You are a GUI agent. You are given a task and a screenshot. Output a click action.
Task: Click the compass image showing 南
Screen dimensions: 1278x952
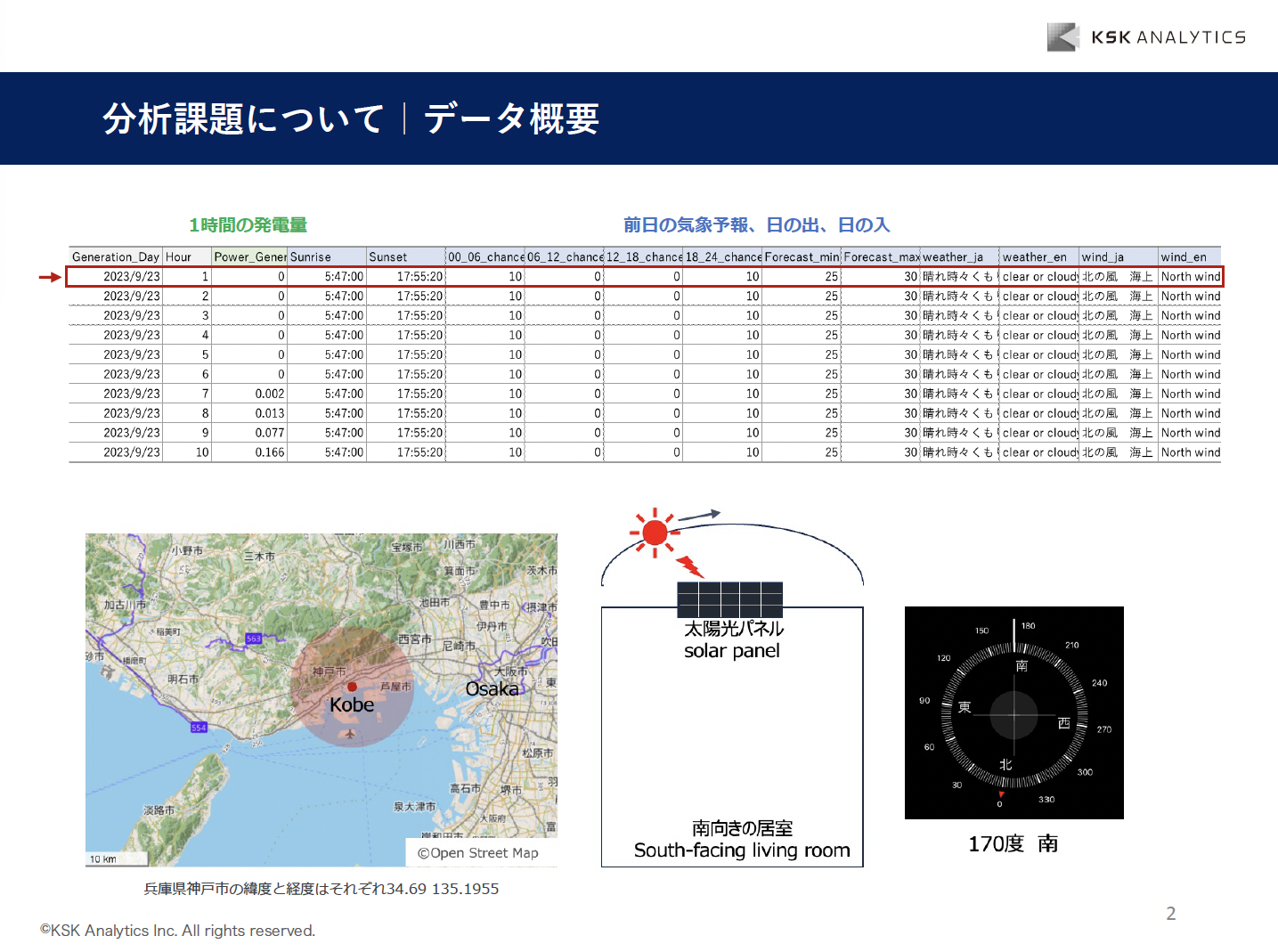(x=1014, y=712)
